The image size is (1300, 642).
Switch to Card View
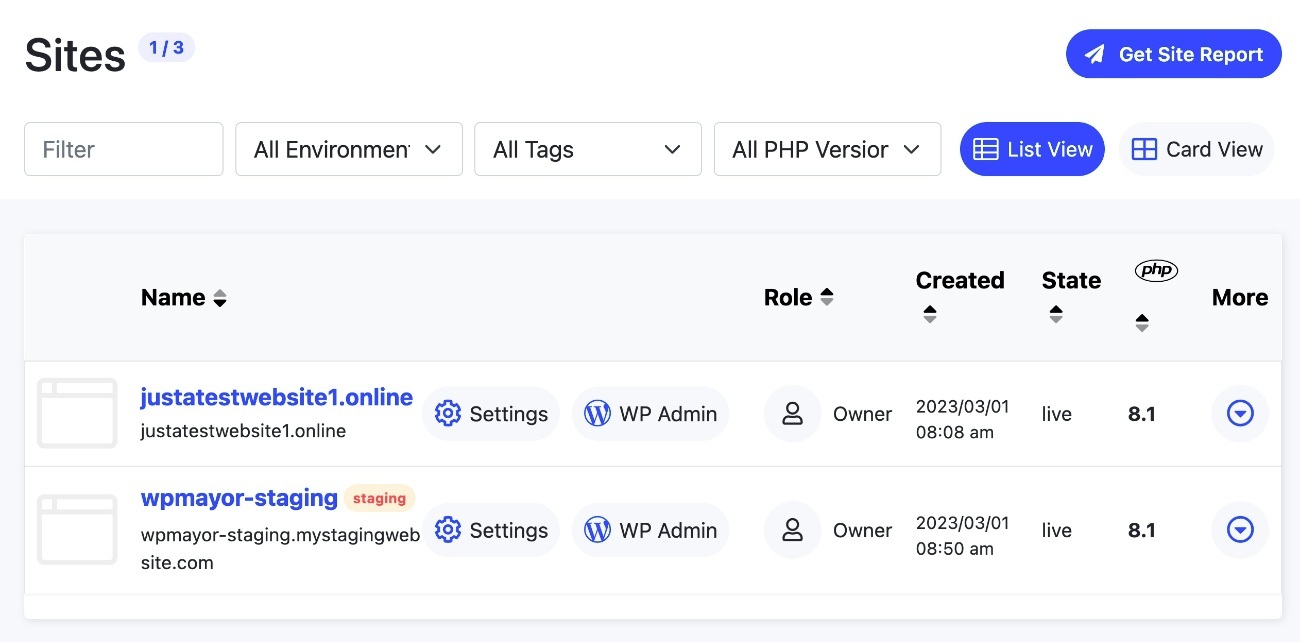pos(1197,149)
